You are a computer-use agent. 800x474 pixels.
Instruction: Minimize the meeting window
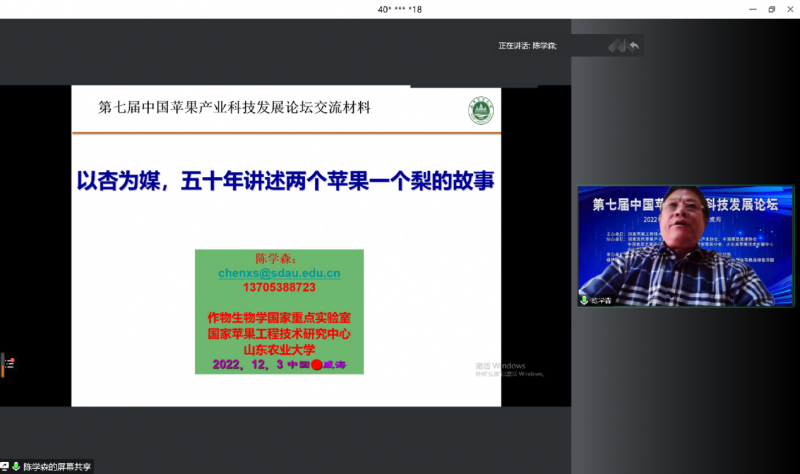point(749,9)
